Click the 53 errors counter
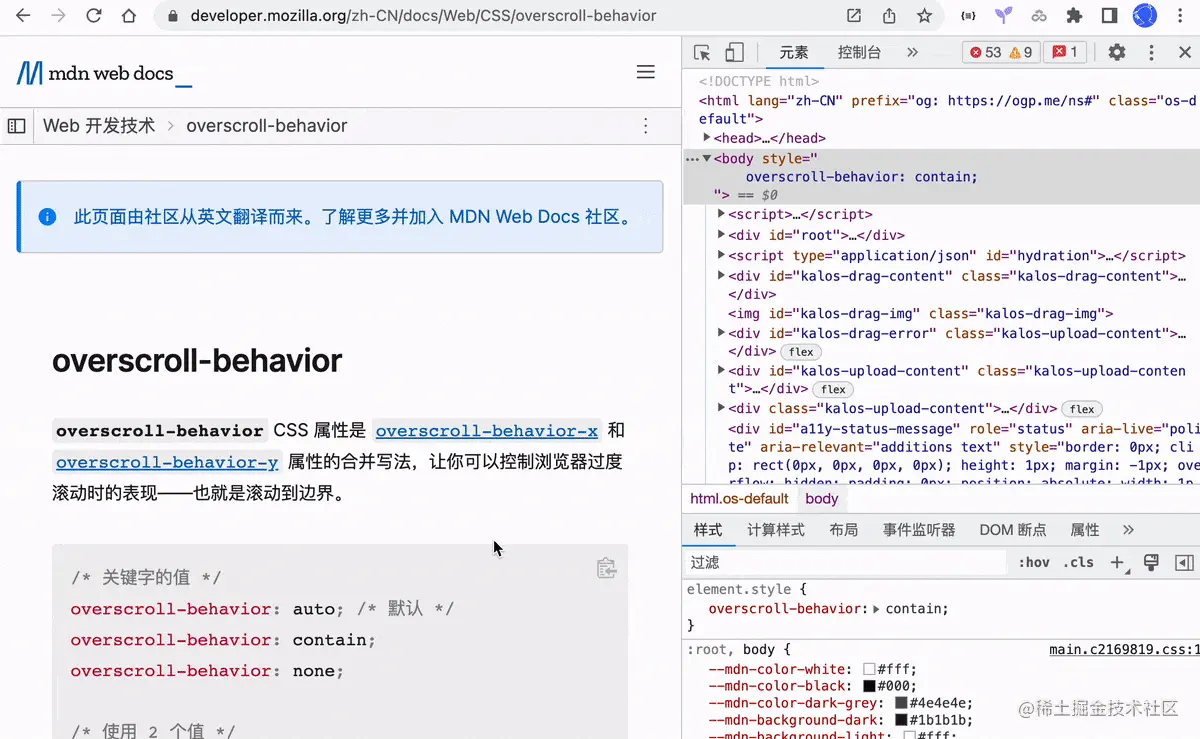This screenshot has height=739, width=1200. click(x=985, y=53)
